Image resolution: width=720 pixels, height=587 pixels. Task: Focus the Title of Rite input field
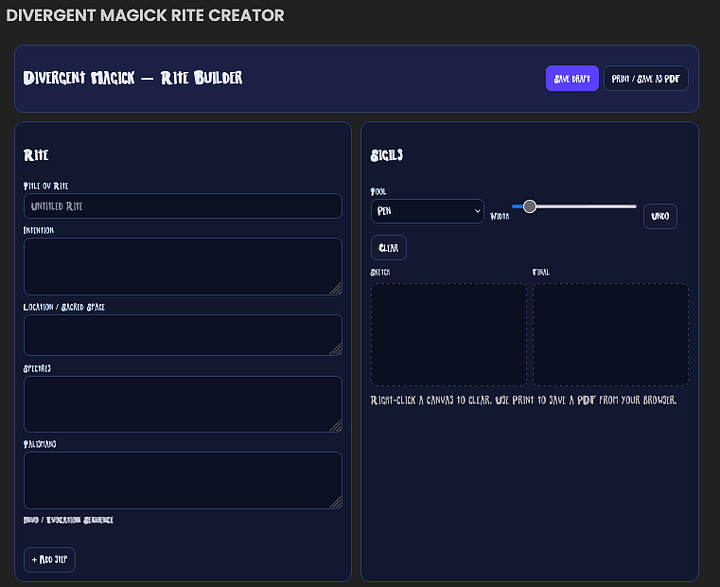tap(183, 206)
